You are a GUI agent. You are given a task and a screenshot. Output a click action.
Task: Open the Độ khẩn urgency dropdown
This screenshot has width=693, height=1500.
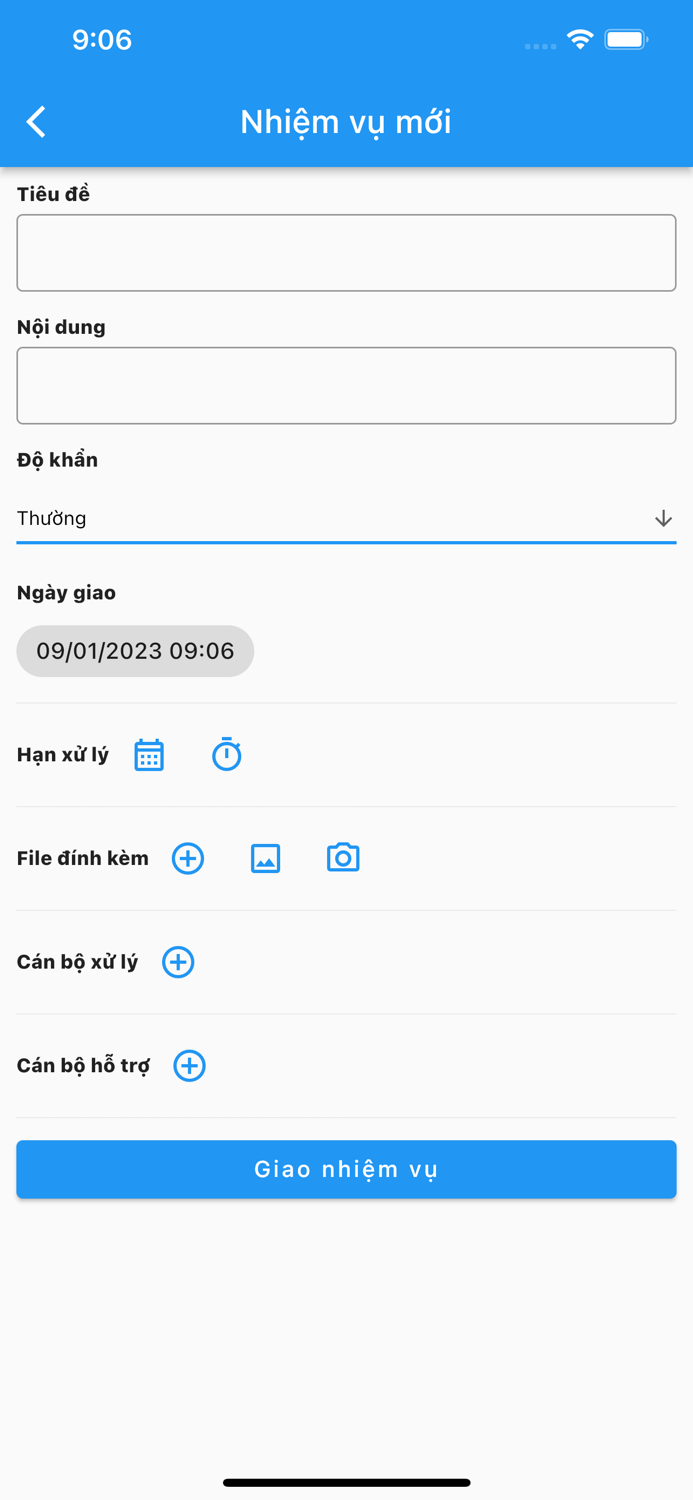click(x=346, y=518)
